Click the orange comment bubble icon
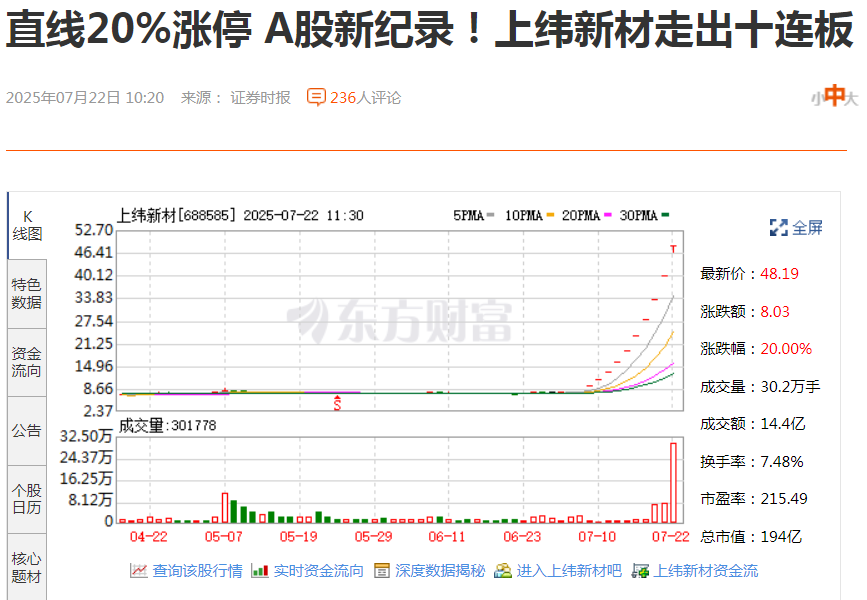The height and width of the screenshot is (600, 867). [x=316, y=97]
